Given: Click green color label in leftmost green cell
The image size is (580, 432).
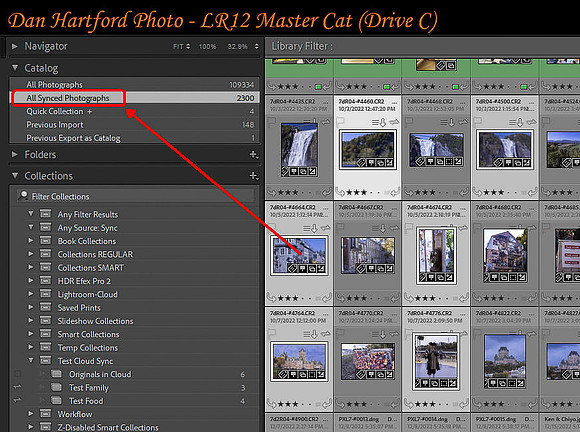Looking at the screenshot, I should pos(318,87).
